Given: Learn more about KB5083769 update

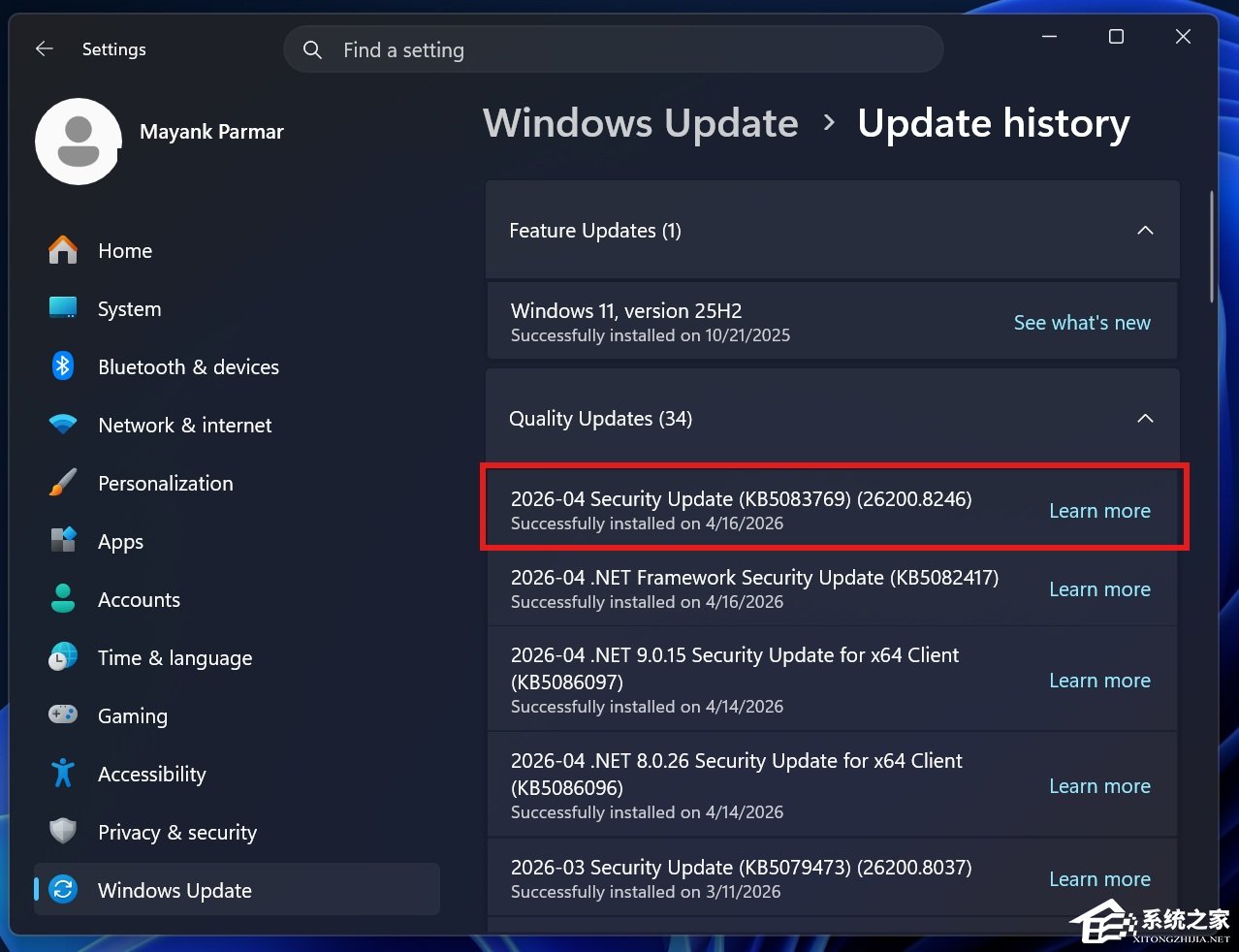Looking at the screenshot, I should tap(1099, 511).
